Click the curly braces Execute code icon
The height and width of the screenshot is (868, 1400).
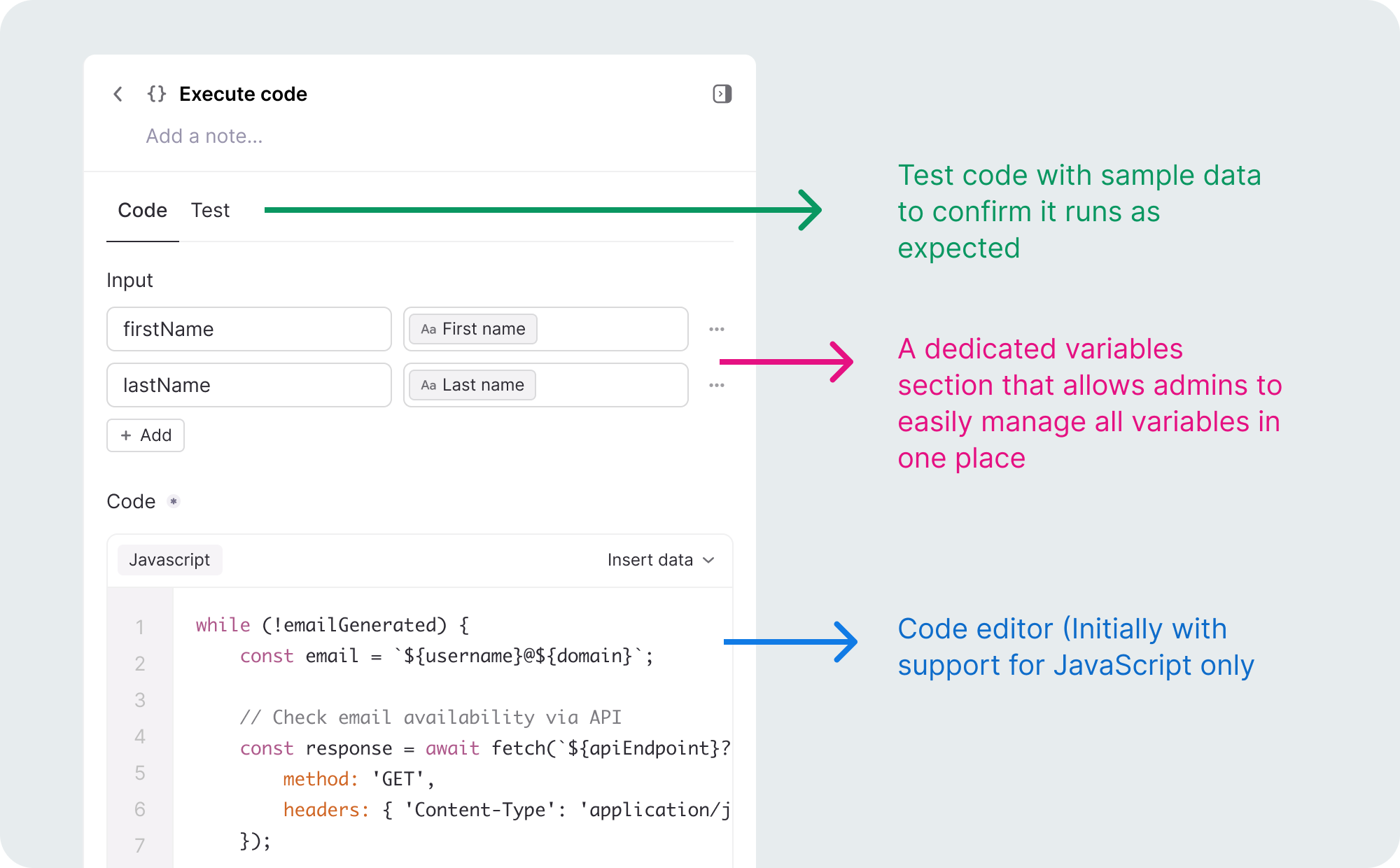click(157, 94)
